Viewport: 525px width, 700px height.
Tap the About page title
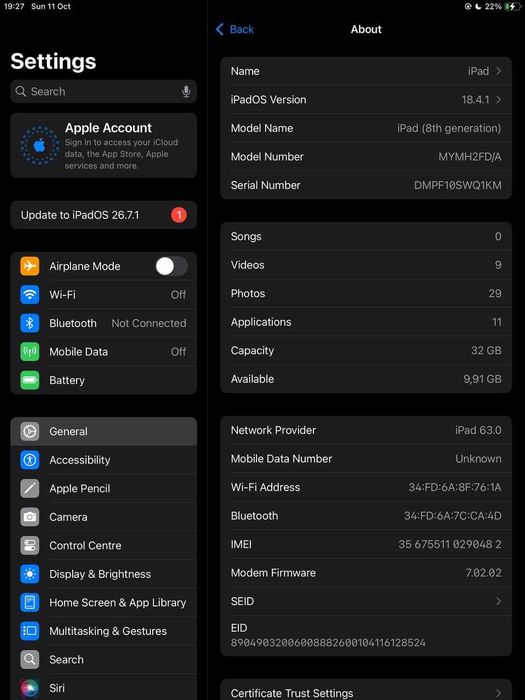click(366, 29)
